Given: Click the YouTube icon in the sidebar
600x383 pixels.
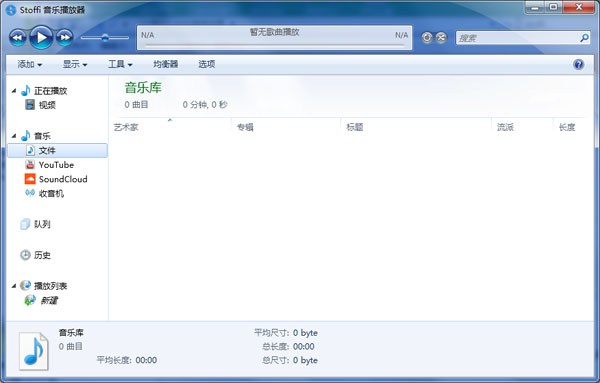Looking at the screenshot, I should click(30, 165).
